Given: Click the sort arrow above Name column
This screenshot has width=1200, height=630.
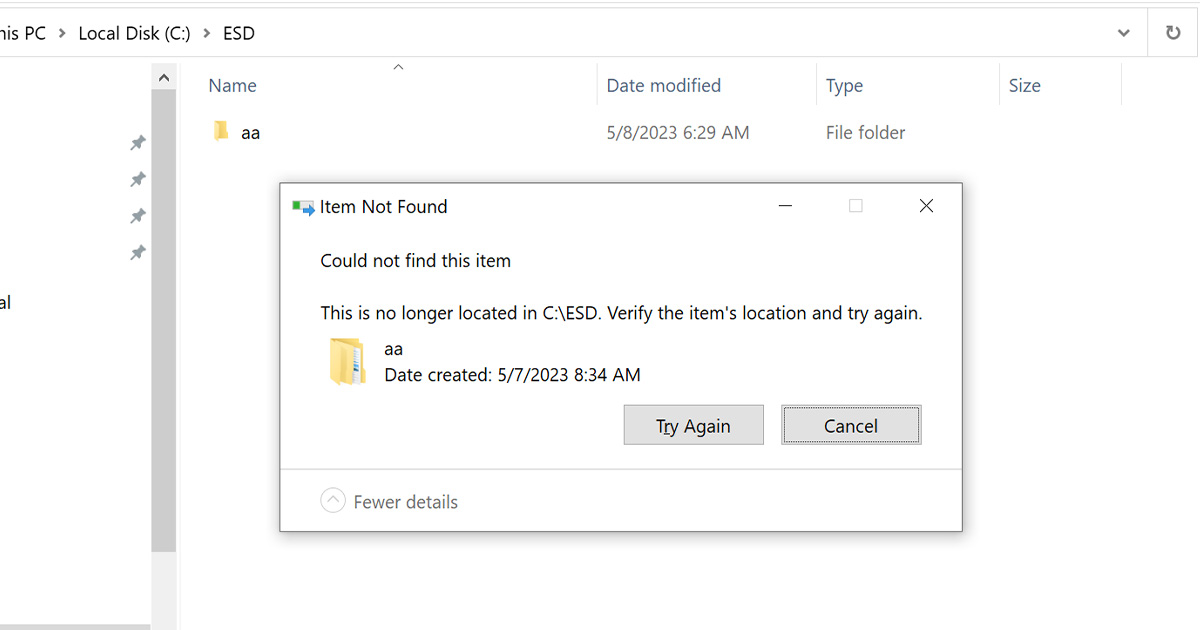Looking at the screenshot, I should 398,66.
